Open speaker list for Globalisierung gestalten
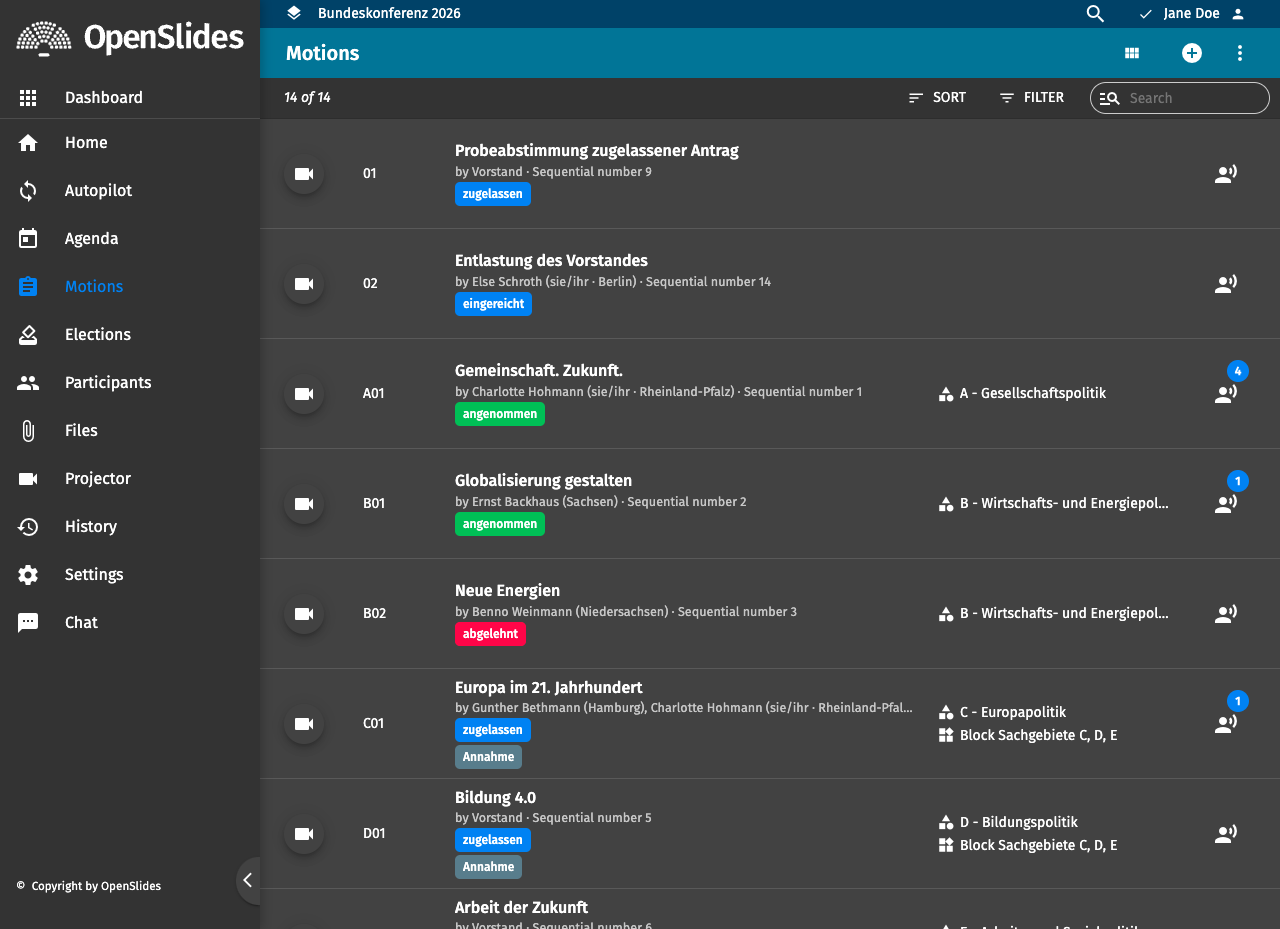This screenshot has height=929, width=1280. tap(1226, 504)
